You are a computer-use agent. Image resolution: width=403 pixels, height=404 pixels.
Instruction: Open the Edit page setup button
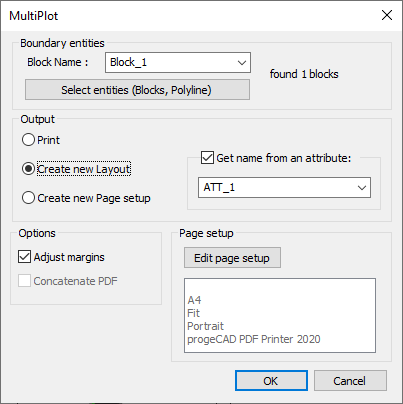pyautogui.click(x=232, y=258)
